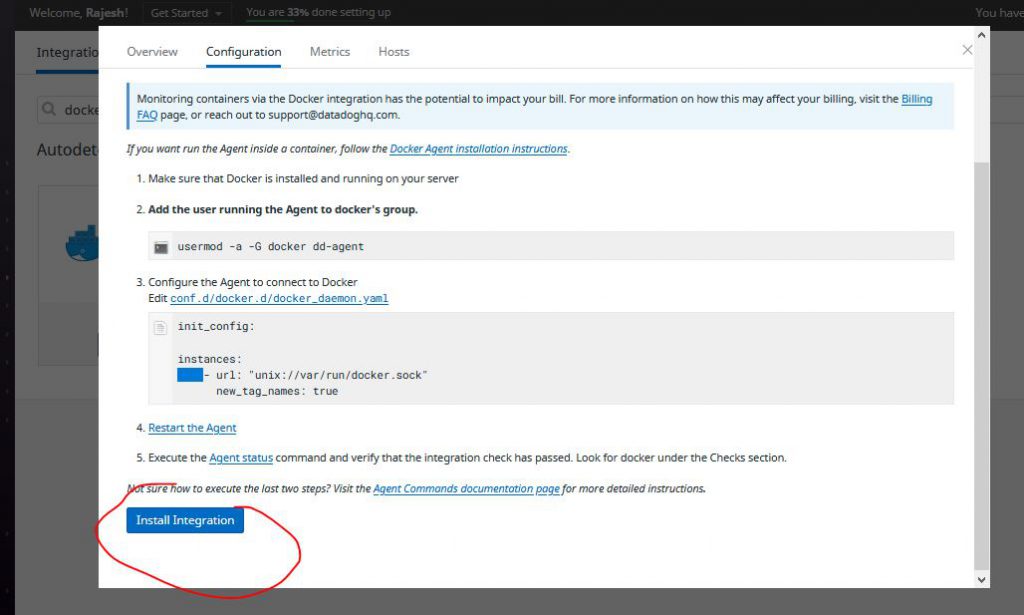Open the Billing FAQ link

click(916, 100)
